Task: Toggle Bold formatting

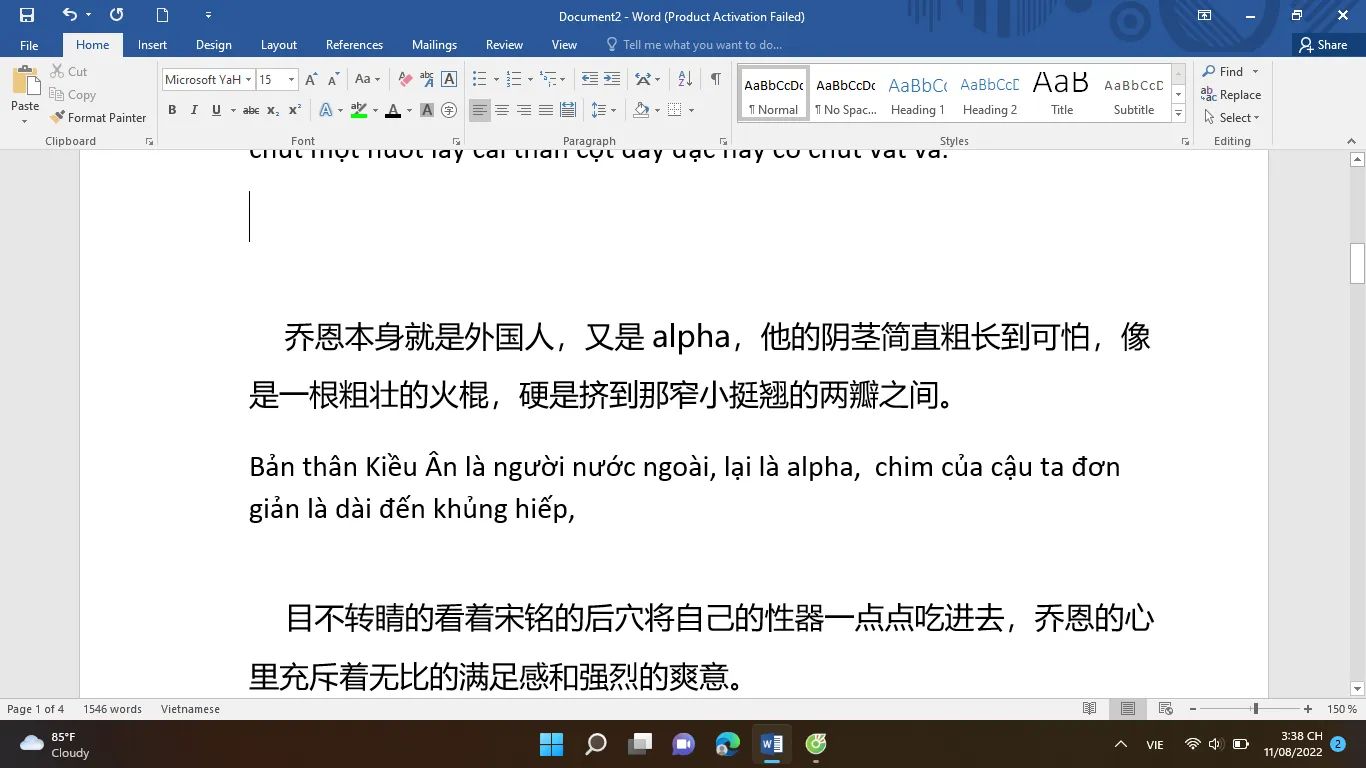Action: coord(172,110)
